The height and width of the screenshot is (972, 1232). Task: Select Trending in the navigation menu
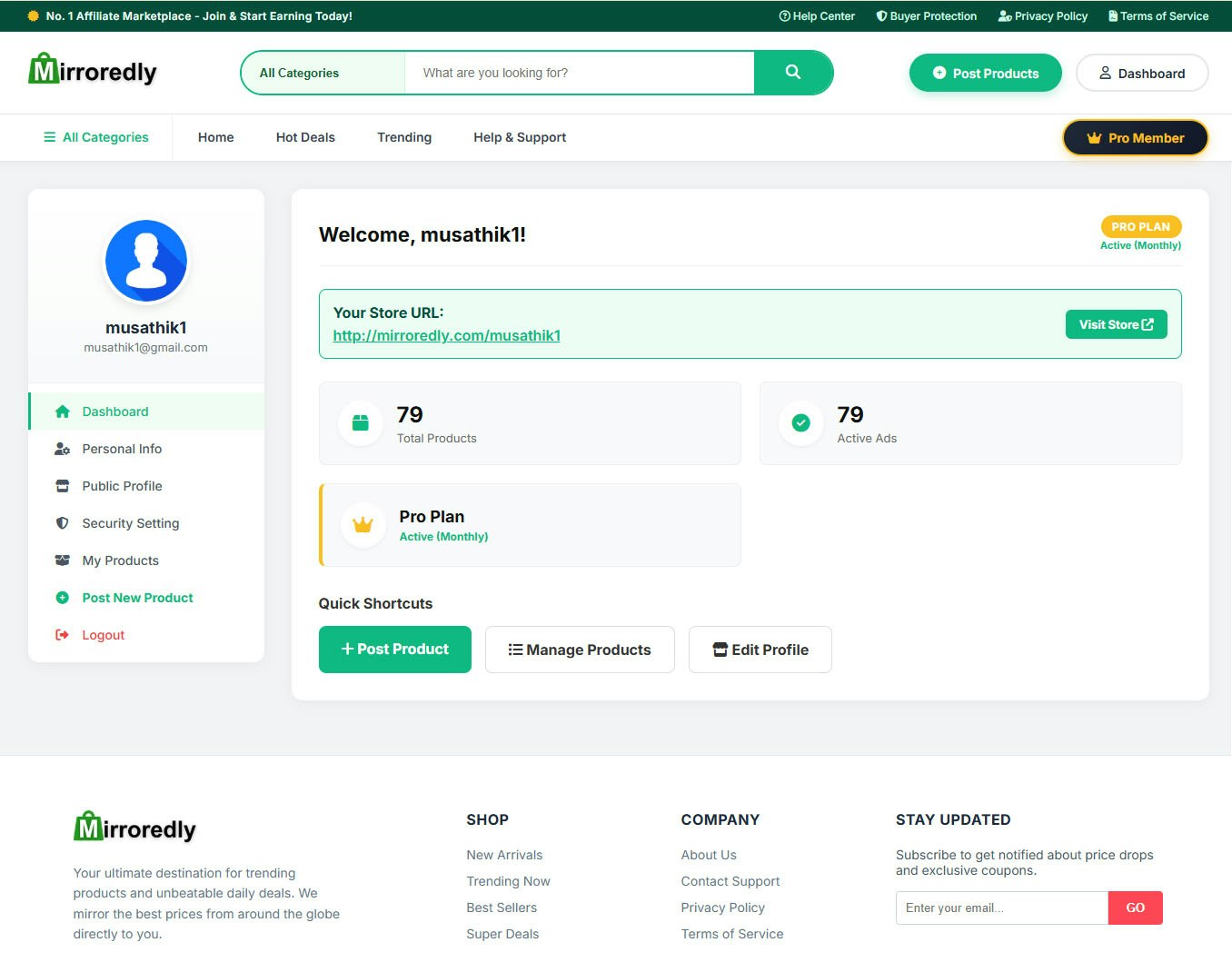tap(403, 137)
